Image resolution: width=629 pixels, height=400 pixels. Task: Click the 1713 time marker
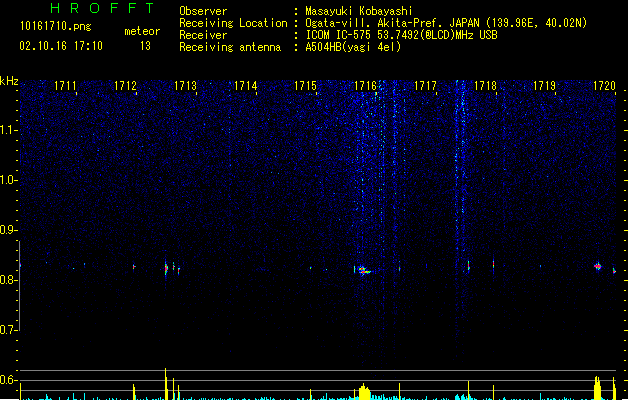click(x=185, y=86)
